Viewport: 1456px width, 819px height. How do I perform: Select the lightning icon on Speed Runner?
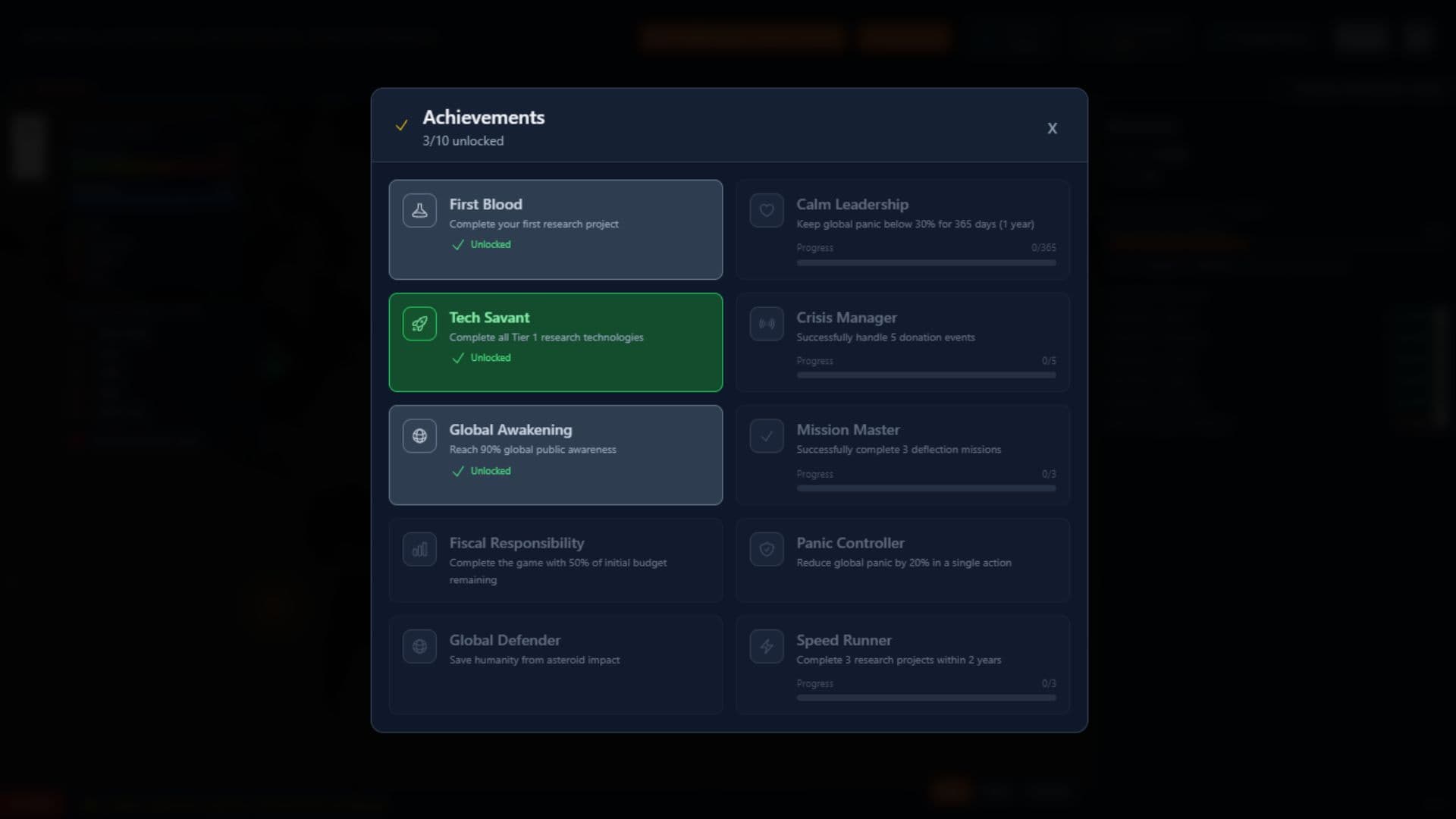(766, 646)
